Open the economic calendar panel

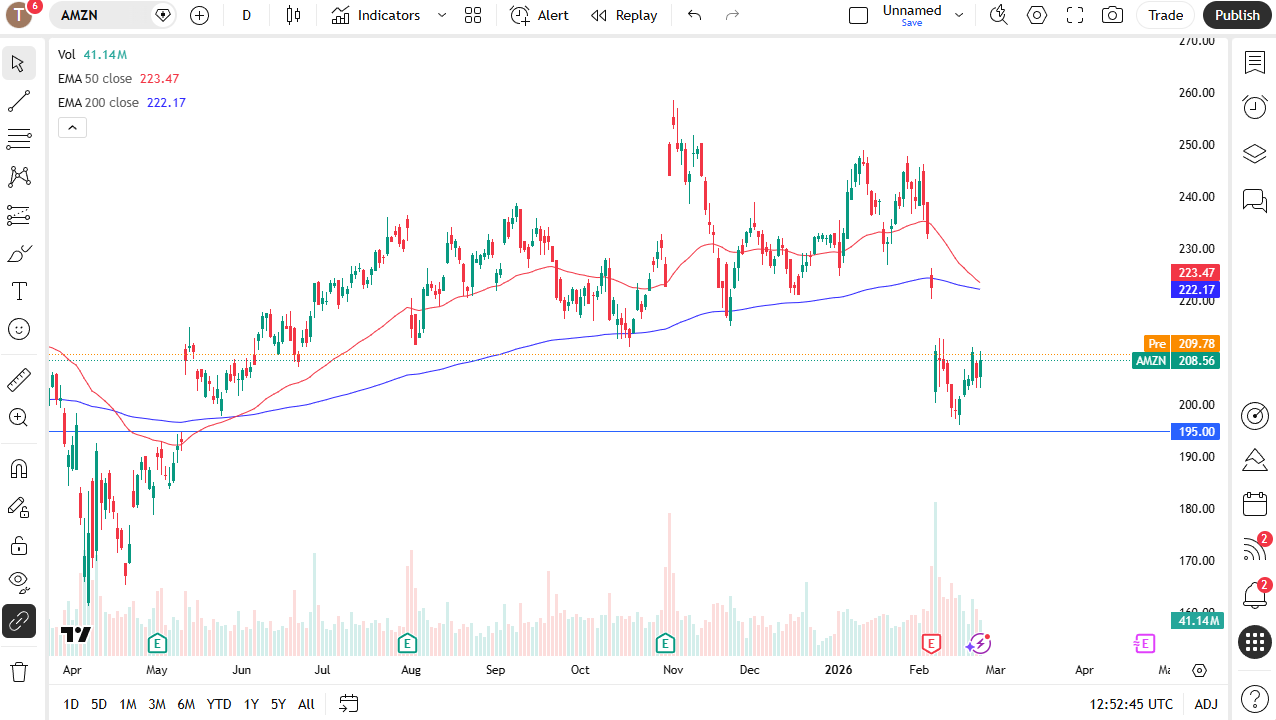coord(1254,504)
